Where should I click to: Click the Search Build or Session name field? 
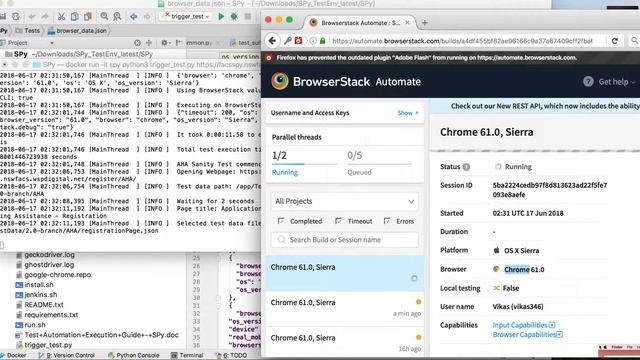coord(345,240)
